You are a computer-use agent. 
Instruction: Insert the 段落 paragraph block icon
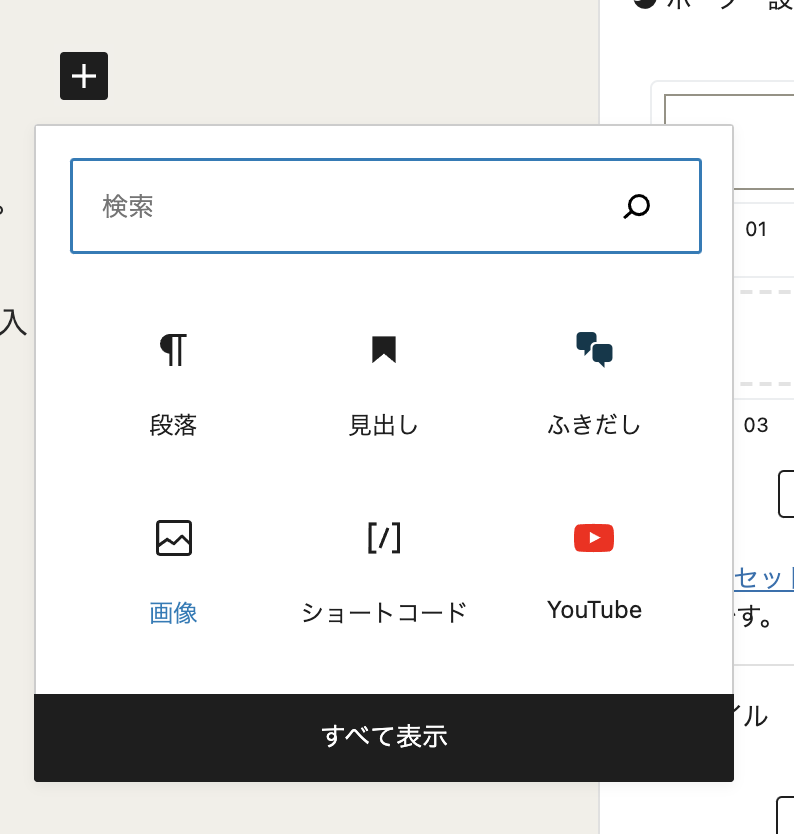point(173,349)
